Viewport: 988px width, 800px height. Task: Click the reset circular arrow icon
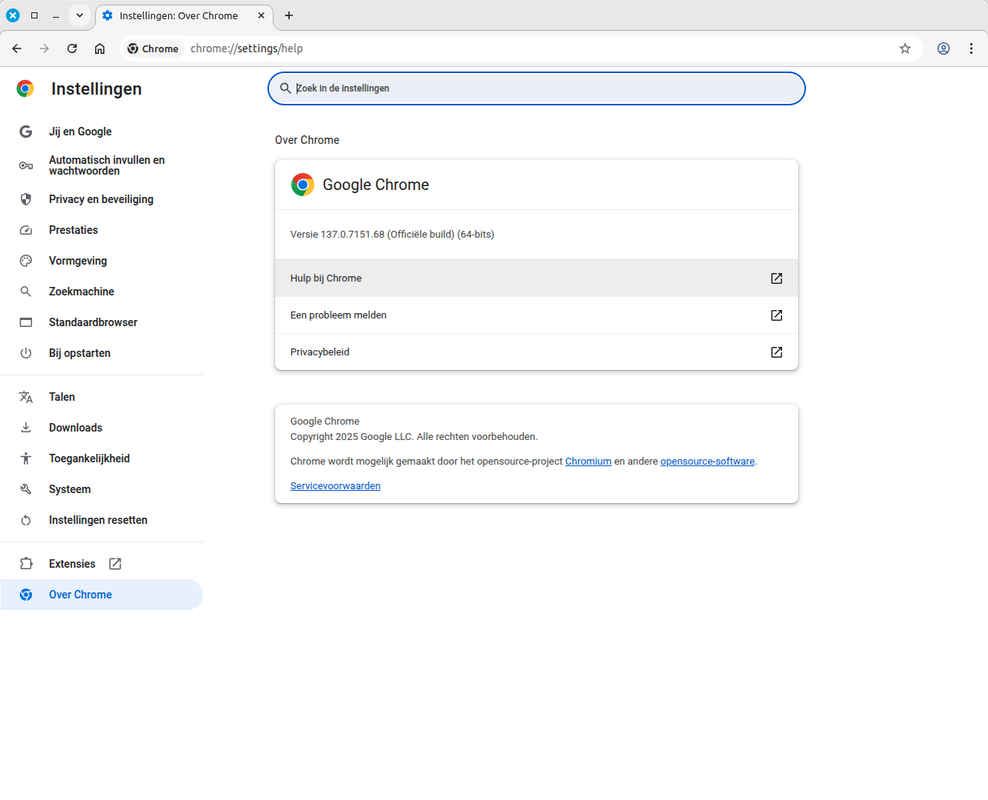pyautogui.click(x=26, y=520)
